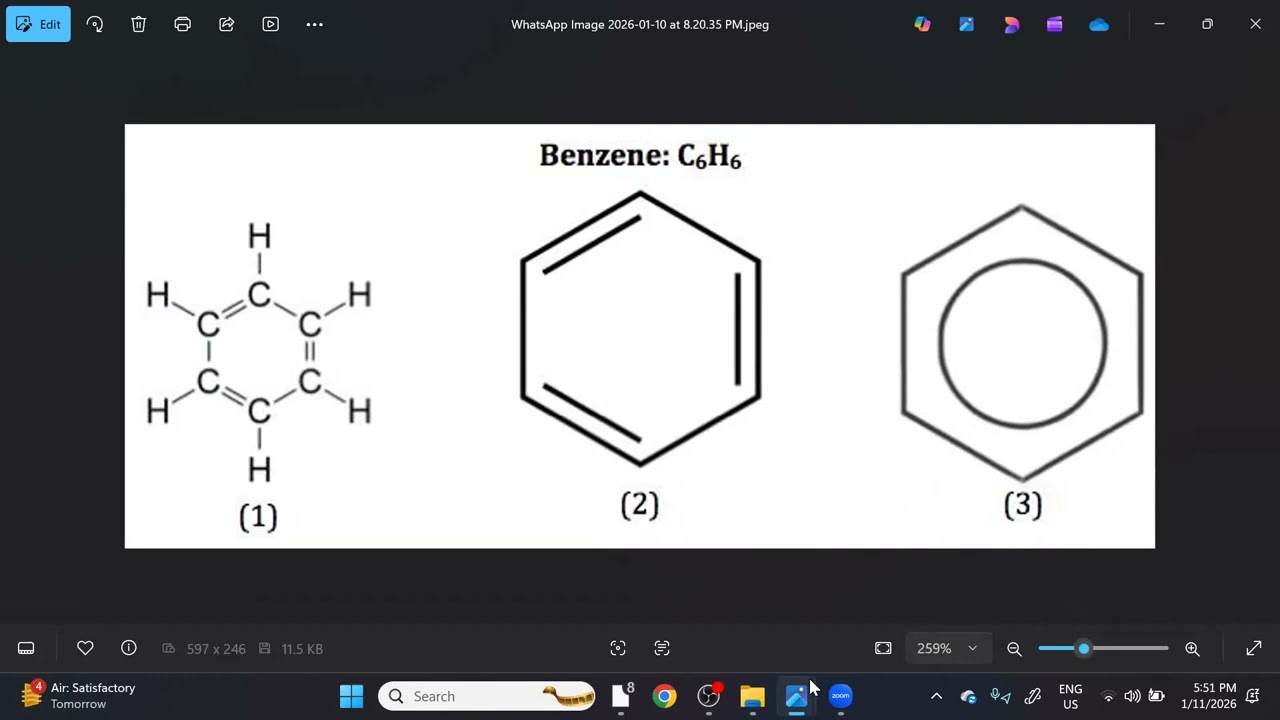The width and height of the screenshot is (1280, 720).
Task: Open the taskbar app with 8 badge
Action: coord(622,696)
